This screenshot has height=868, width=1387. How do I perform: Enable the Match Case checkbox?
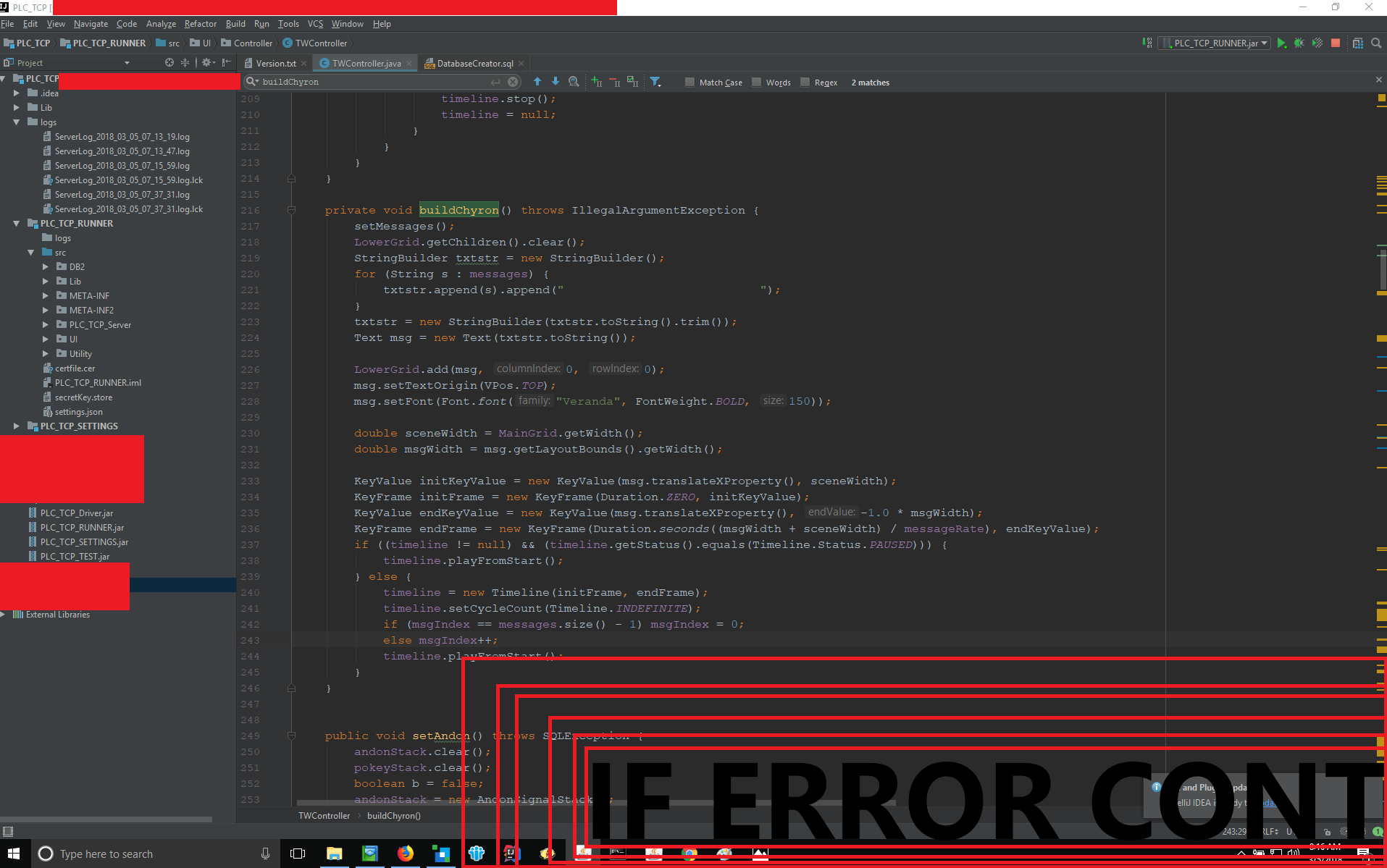click(x=690, y=82)
